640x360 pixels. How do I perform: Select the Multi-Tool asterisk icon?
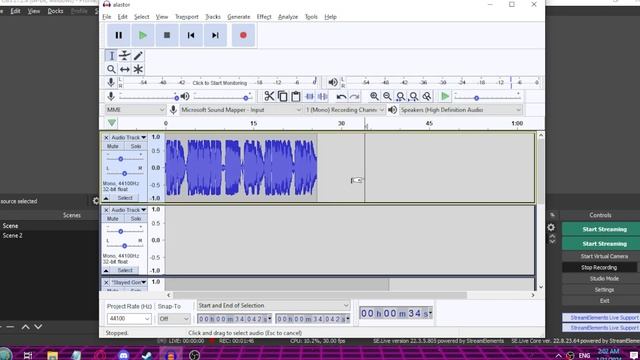coord(138,69)
